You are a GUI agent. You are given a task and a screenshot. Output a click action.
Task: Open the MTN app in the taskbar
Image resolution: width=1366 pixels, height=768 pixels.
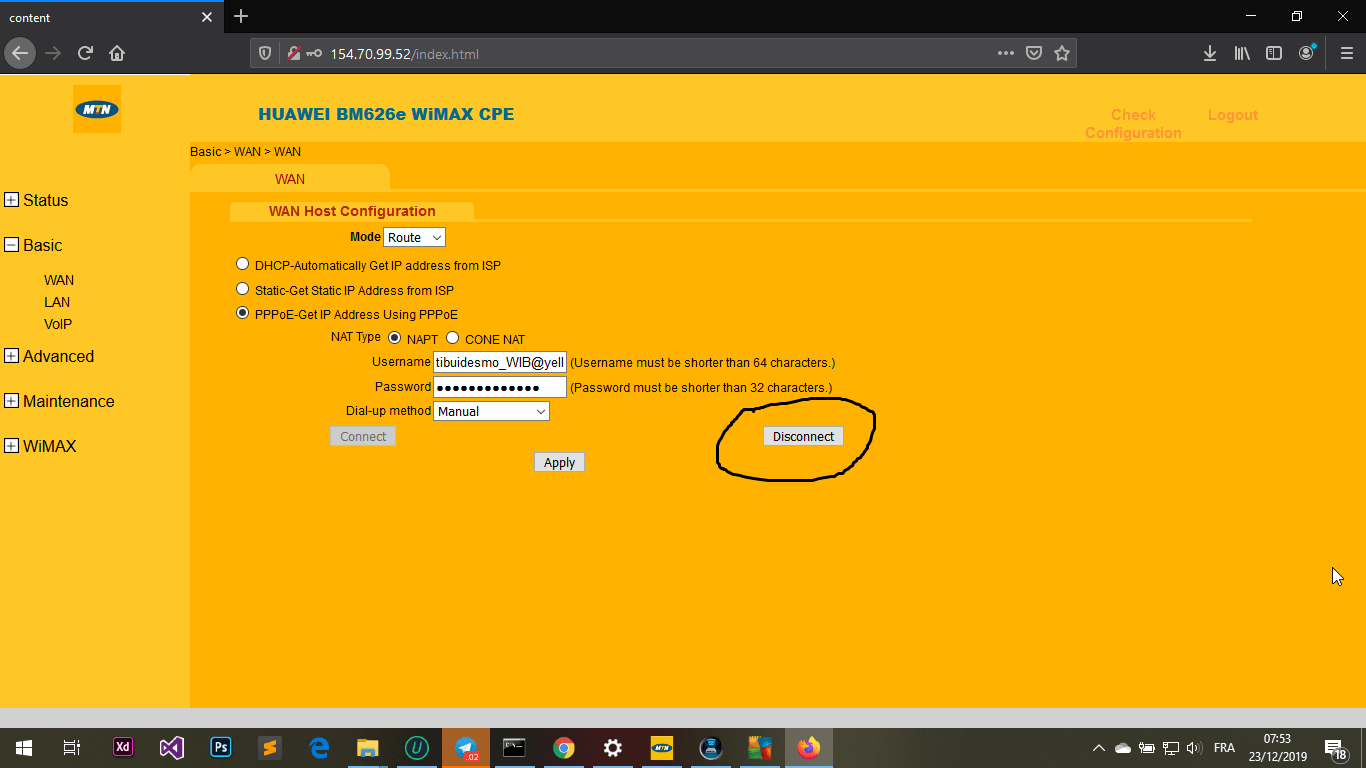click(x=662, y=747)
